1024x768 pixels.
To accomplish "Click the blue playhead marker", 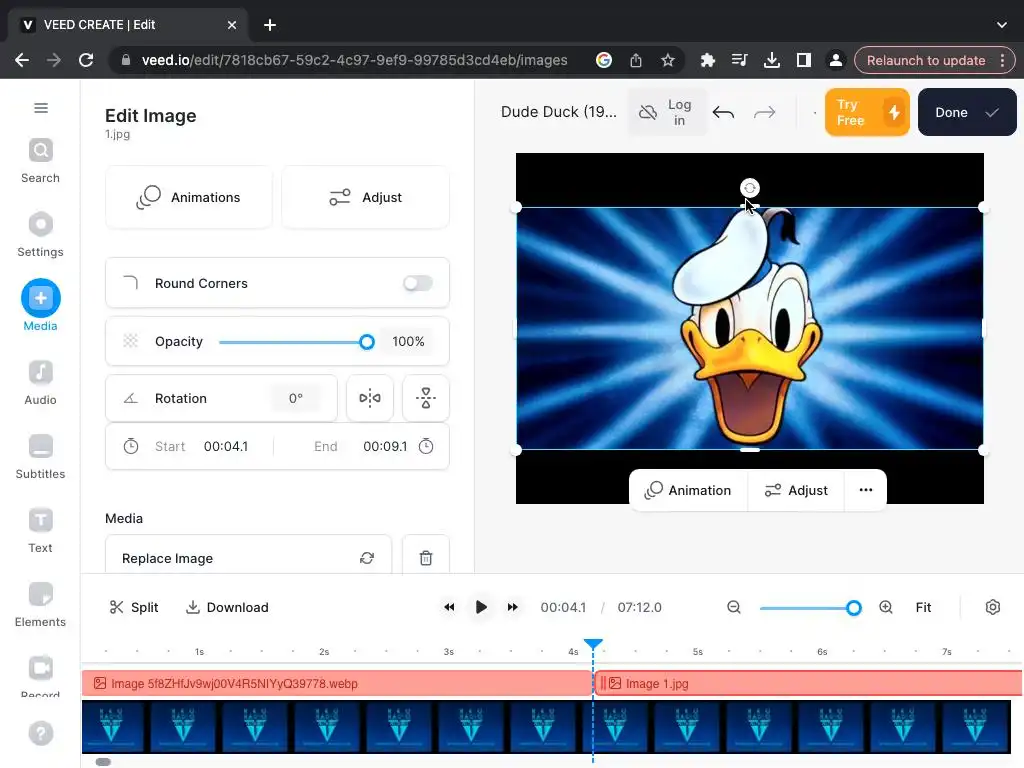I will tap(593, 645).
